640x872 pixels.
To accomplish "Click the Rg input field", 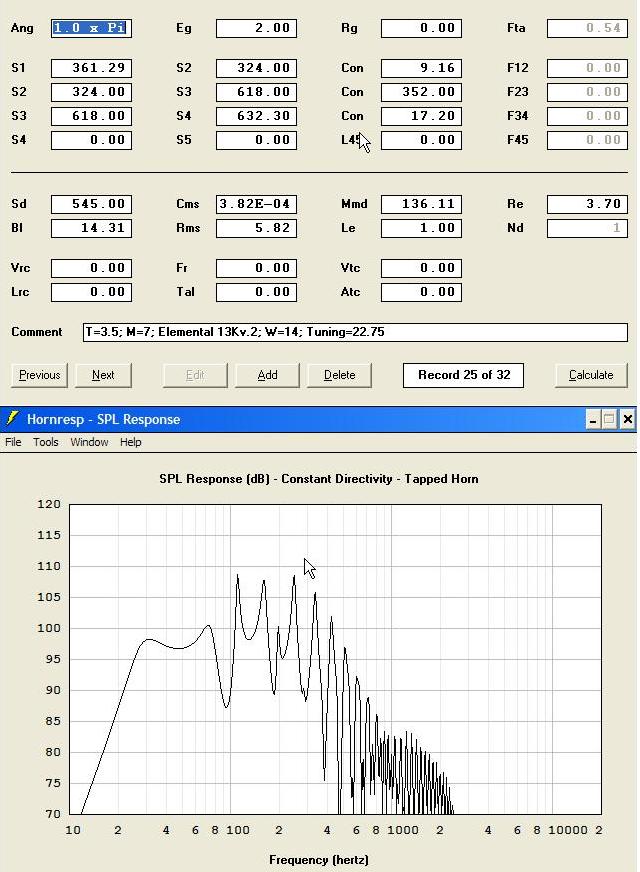I will tap(421, 28).
